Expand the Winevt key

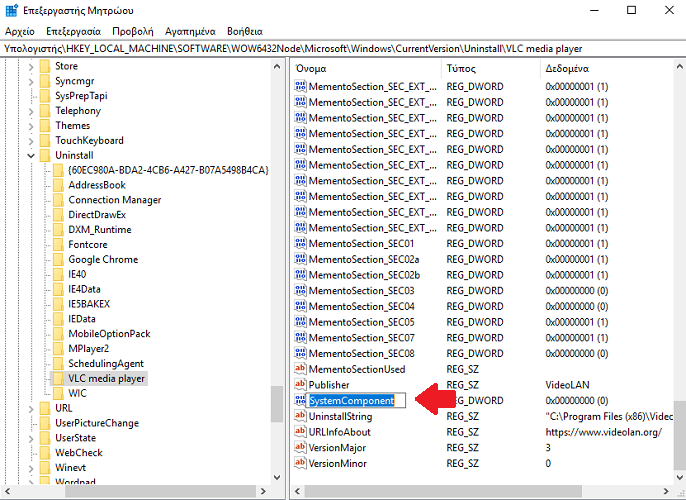coord(31,469)
